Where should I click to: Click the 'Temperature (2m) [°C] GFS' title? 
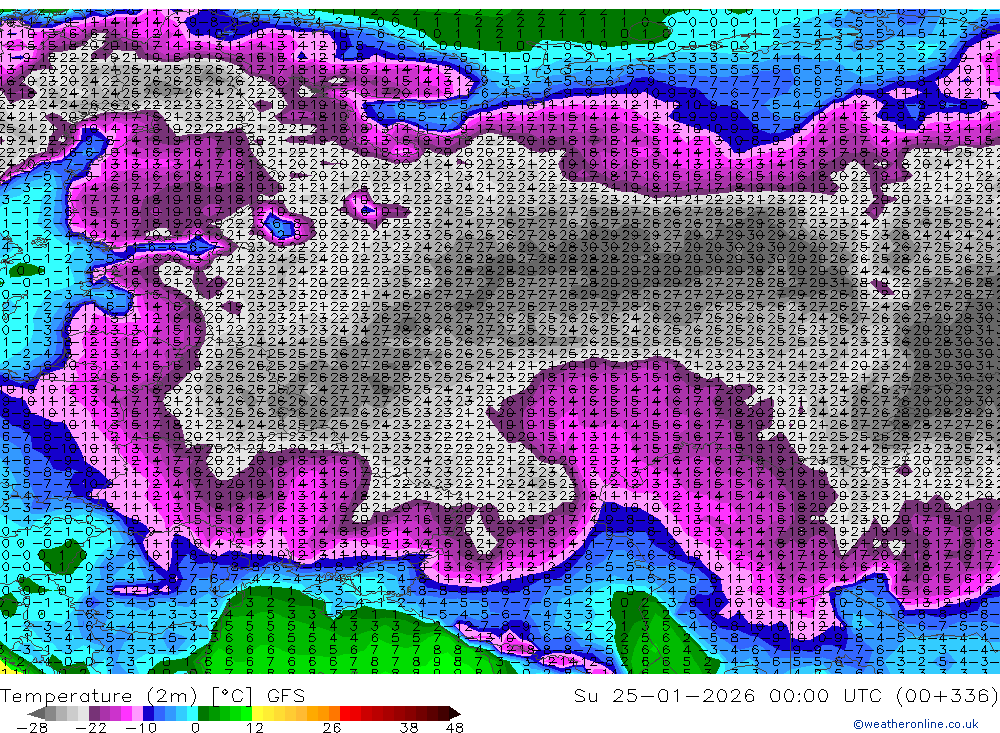coord(152,696)
